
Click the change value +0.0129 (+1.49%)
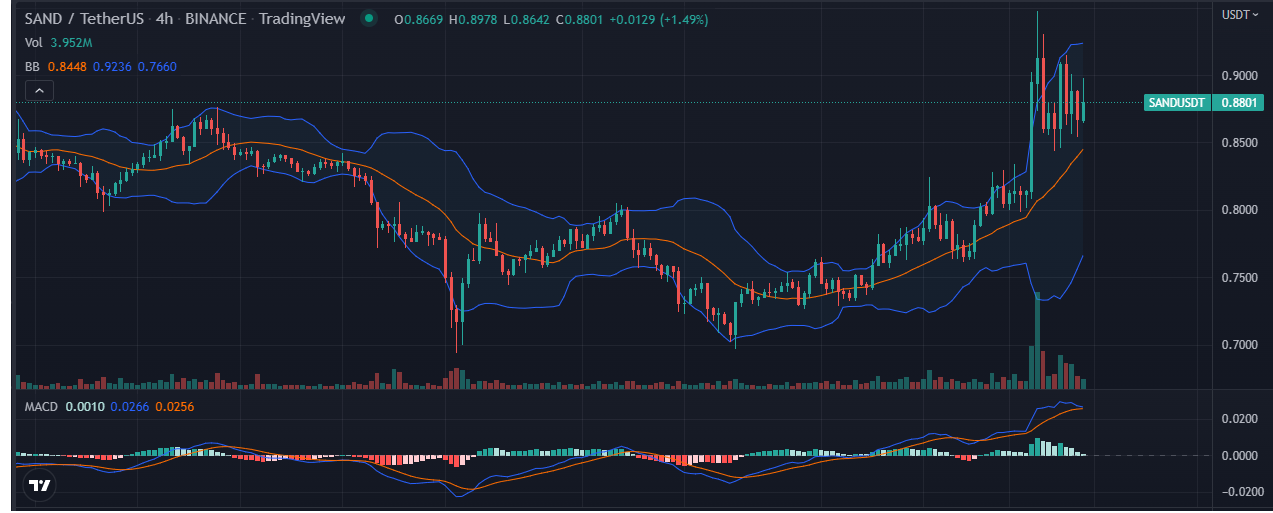(658, 20)
